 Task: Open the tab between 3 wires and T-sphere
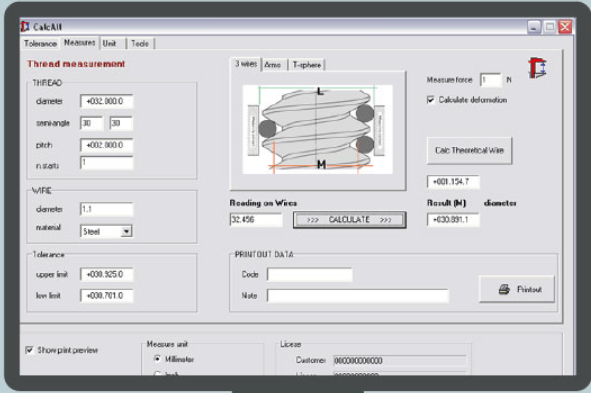point(273,65)
